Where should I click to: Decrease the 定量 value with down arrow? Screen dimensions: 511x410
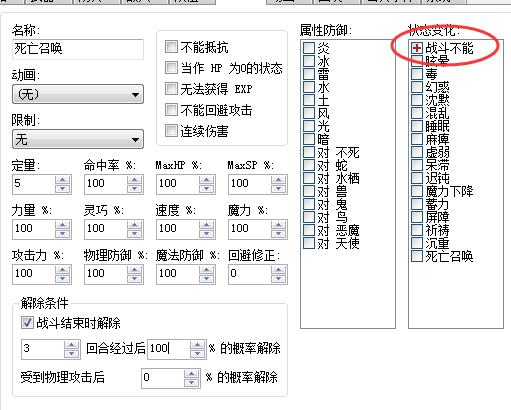63,189
